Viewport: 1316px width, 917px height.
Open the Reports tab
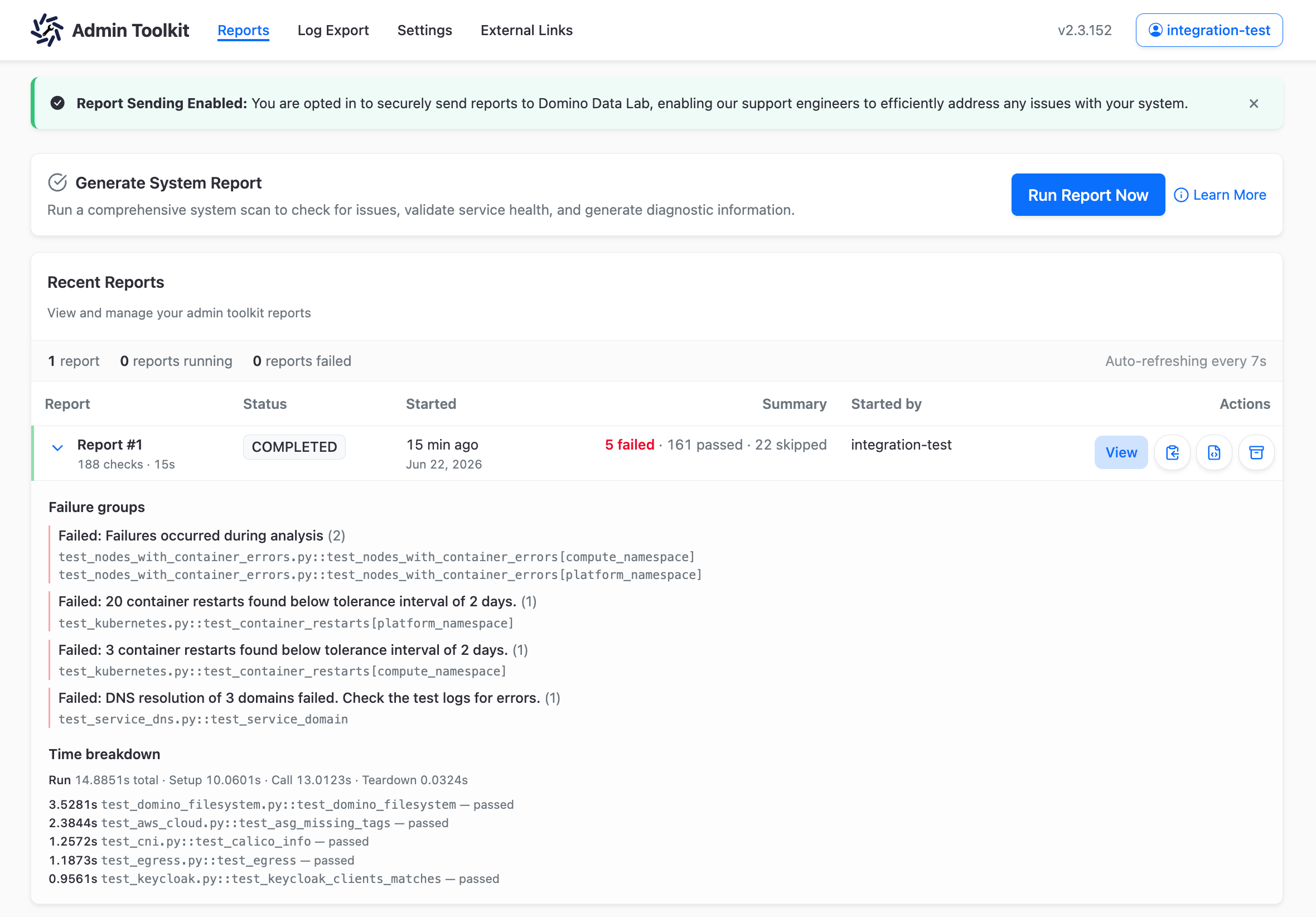[x=243, y=30]
